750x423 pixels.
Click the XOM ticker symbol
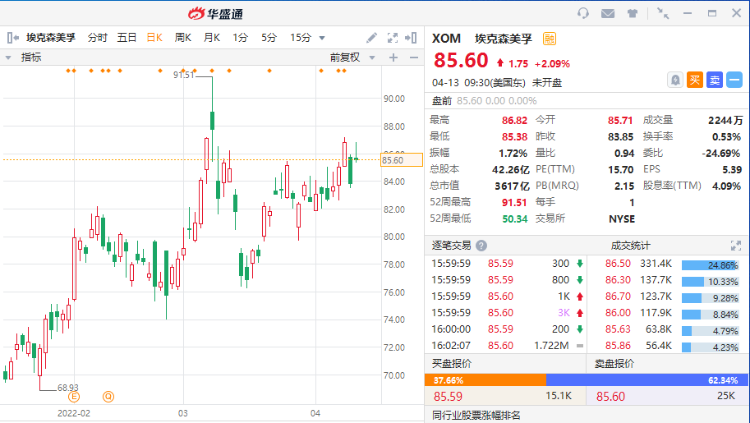click(x=446, y=38)
